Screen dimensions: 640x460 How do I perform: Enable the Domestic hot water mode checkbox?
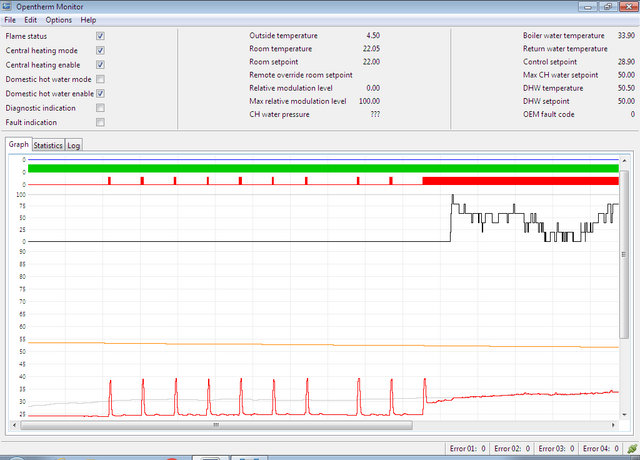100,79
